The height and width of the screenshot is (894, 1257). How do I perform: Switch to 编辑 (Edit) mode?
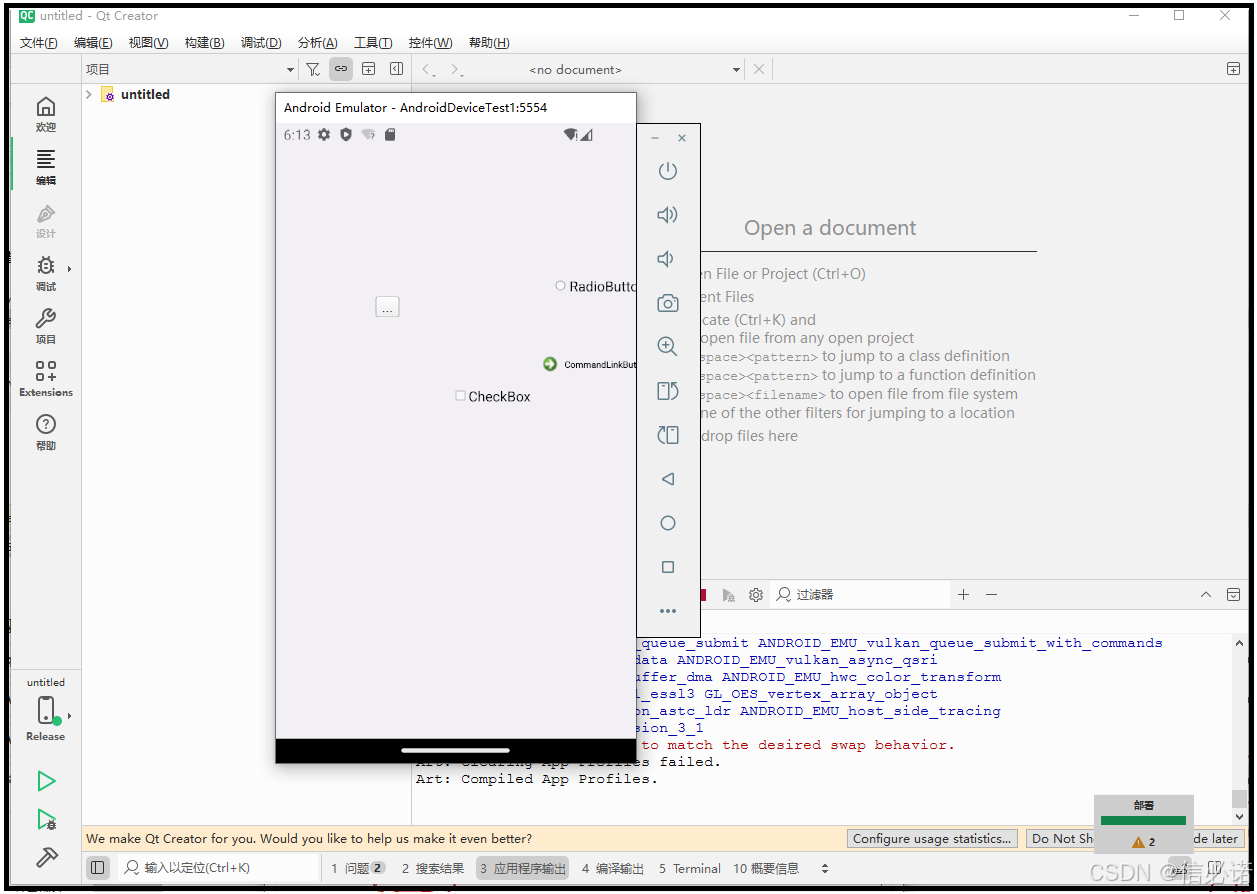tap(46, 167)
